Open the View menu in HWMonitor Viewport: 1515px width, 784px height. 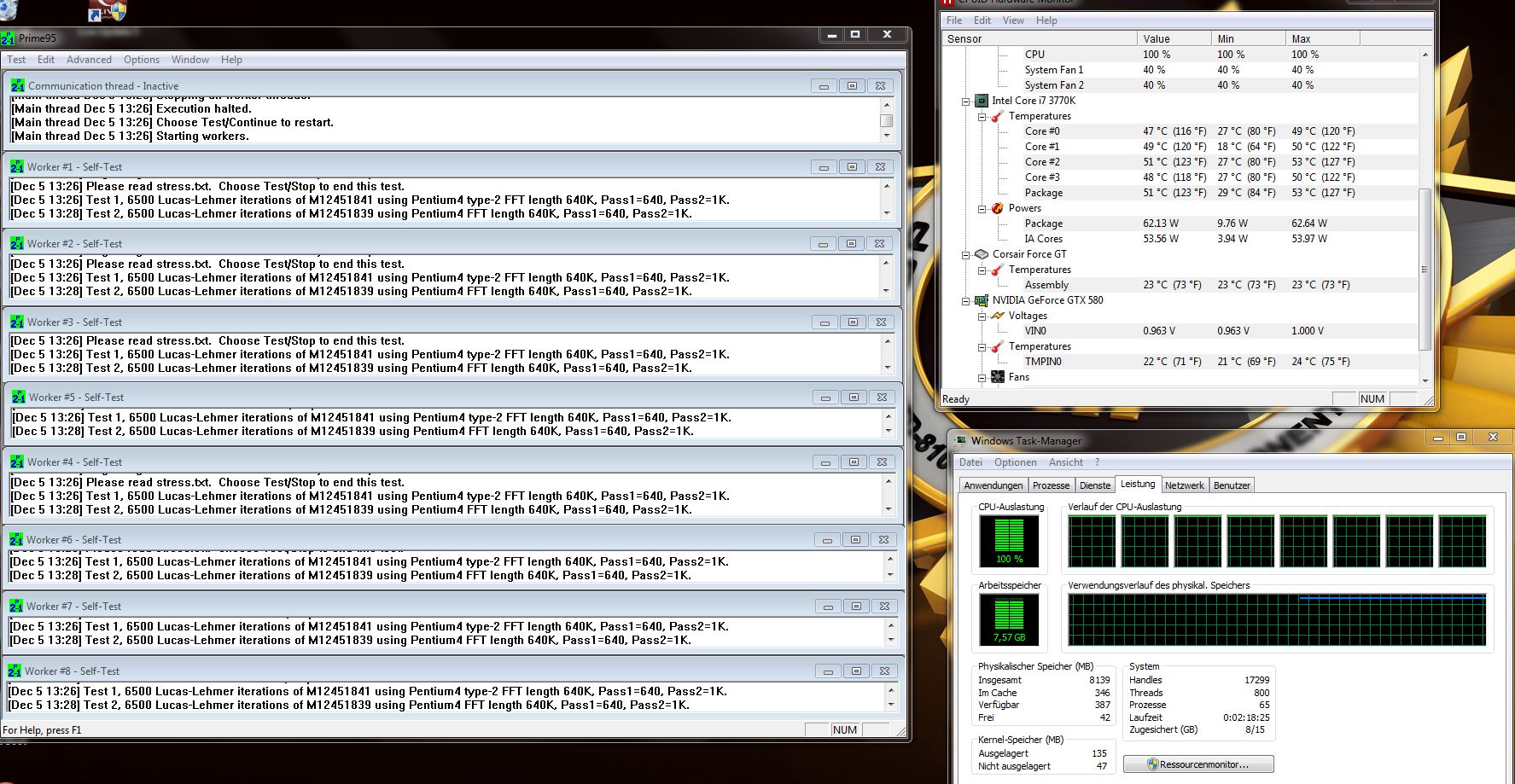point(1013,20)
